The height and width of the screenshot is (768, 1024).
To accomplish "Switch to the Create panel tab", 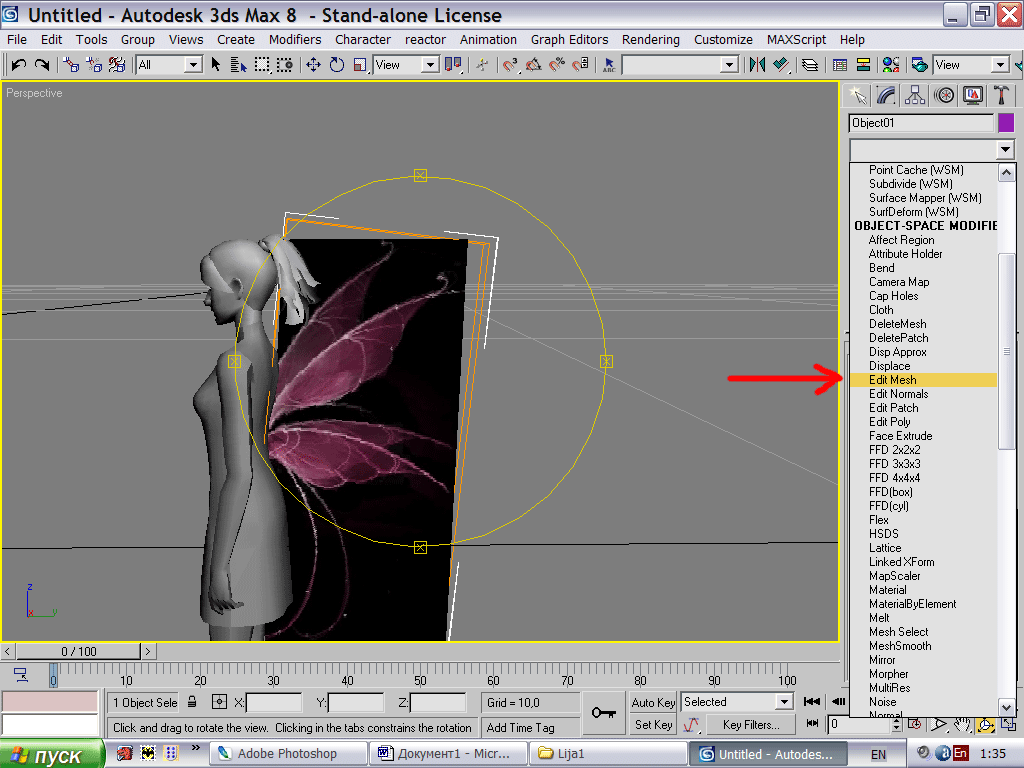I will click(x=858, y=95).
